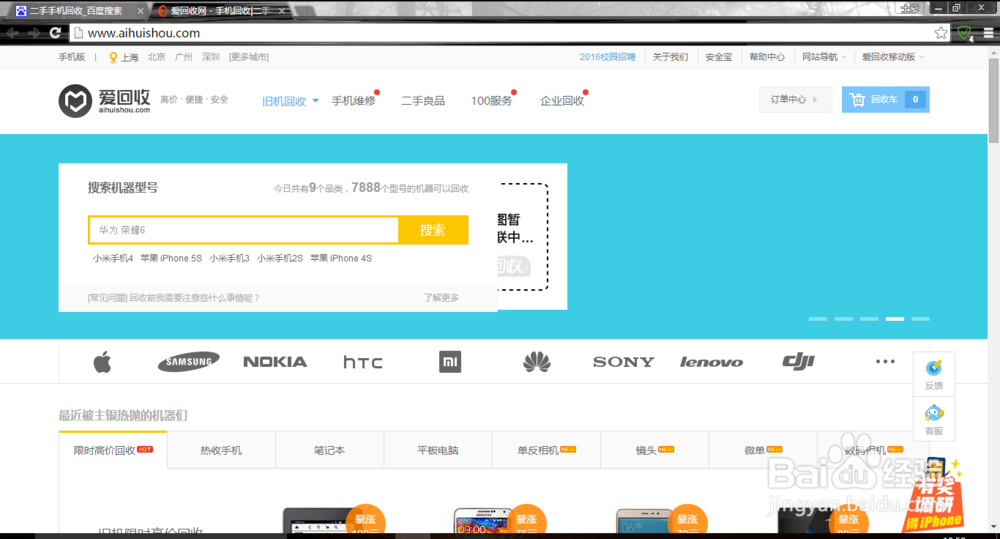Viewport: 1000px width, 539px height.
Task: Click the 回收车 cart button
Action: click(x=885, y=100)
